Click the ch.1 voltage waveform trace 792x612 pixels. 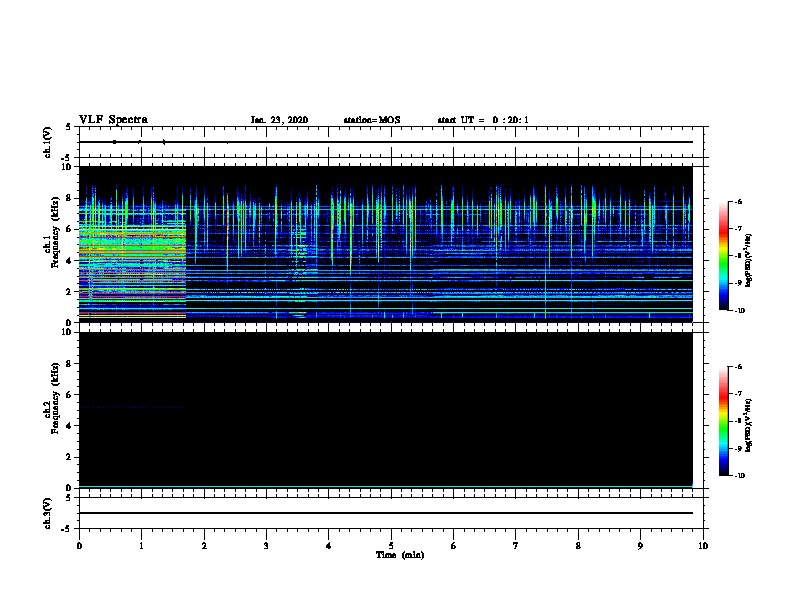pos(386,142)
